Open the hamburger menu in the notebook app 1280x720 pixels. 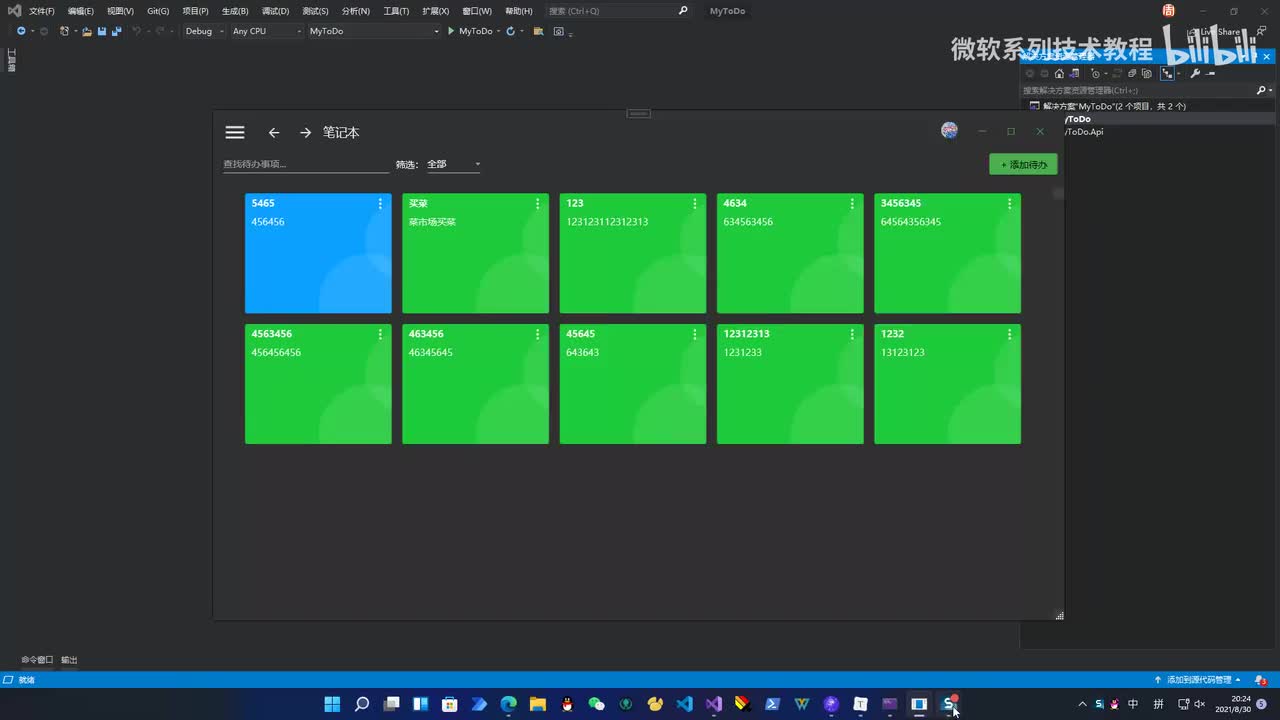coord(235,132)
